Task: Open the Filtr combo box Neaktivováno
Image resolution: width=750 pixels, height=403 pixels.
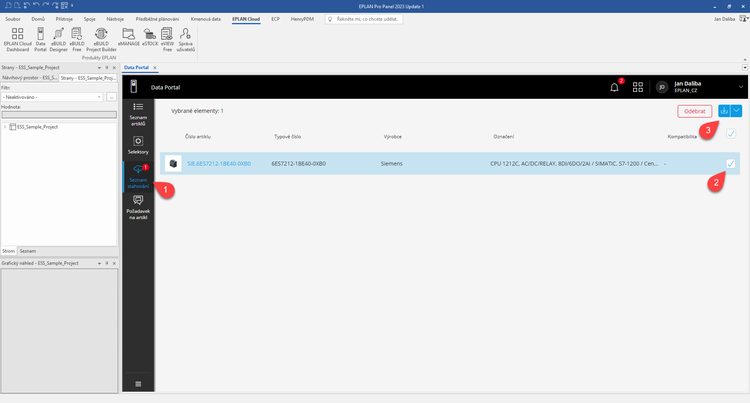Action: click(x=52, y=97)
